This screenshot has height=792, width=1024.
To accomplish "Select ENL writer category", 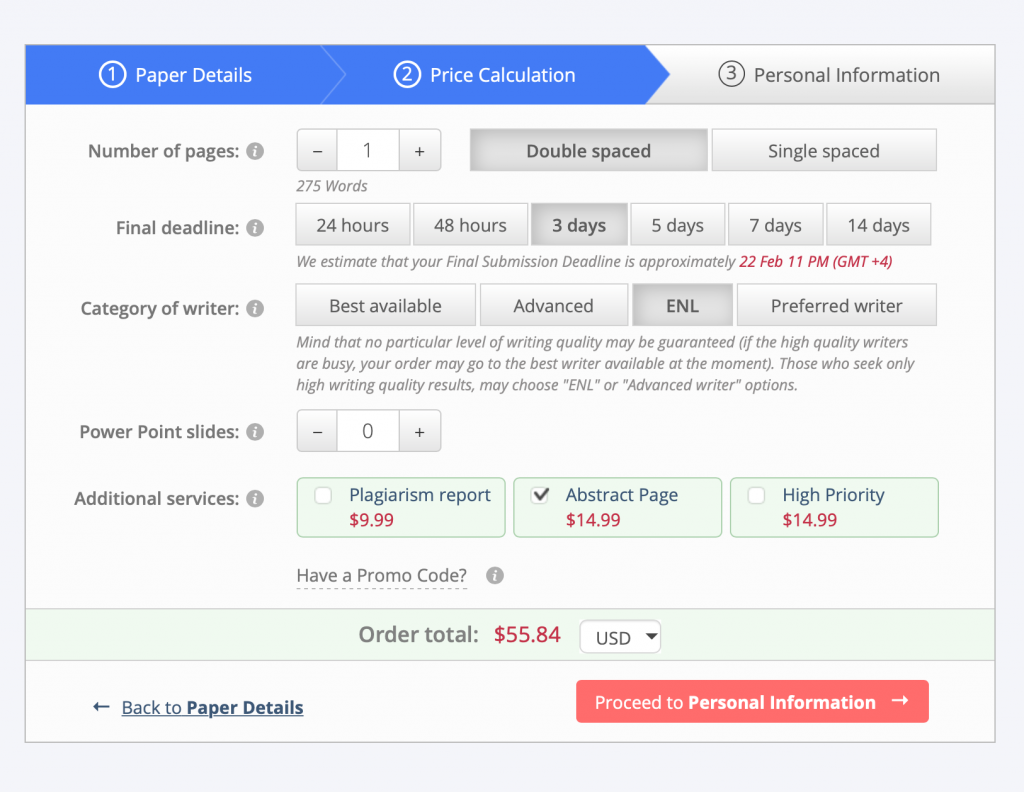I will coord(682,305).
